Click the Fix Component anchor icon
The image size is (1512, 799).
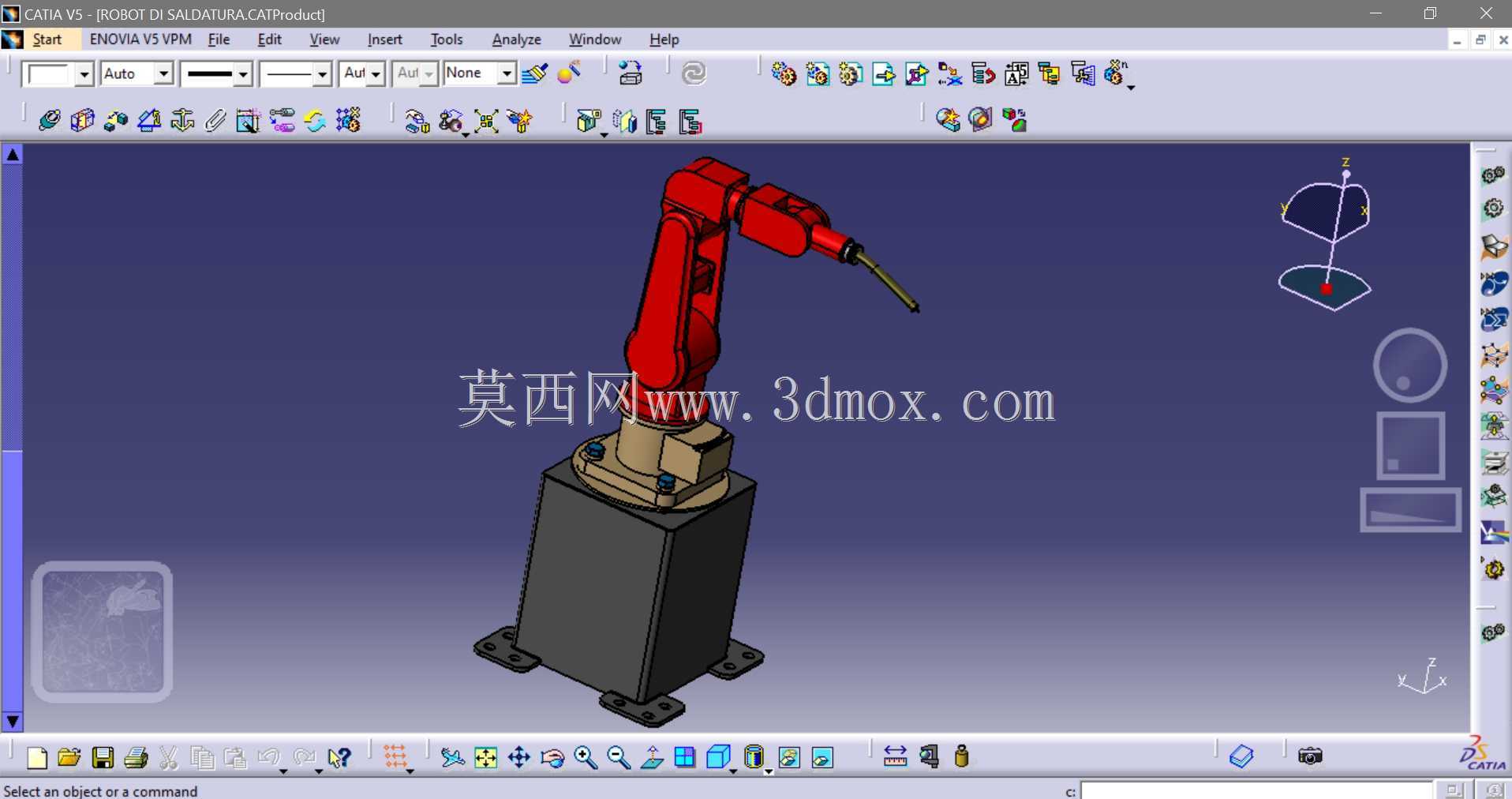pyautogui.click(x=182, y=121)
